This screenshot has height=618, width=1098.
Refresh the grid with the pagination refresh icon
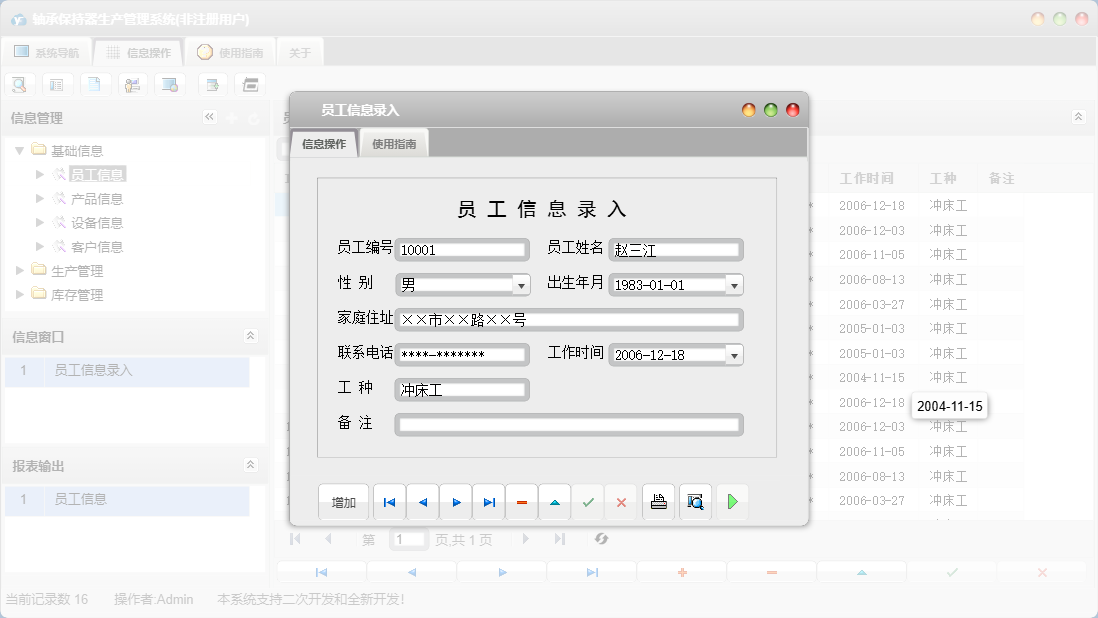(601, 539)
